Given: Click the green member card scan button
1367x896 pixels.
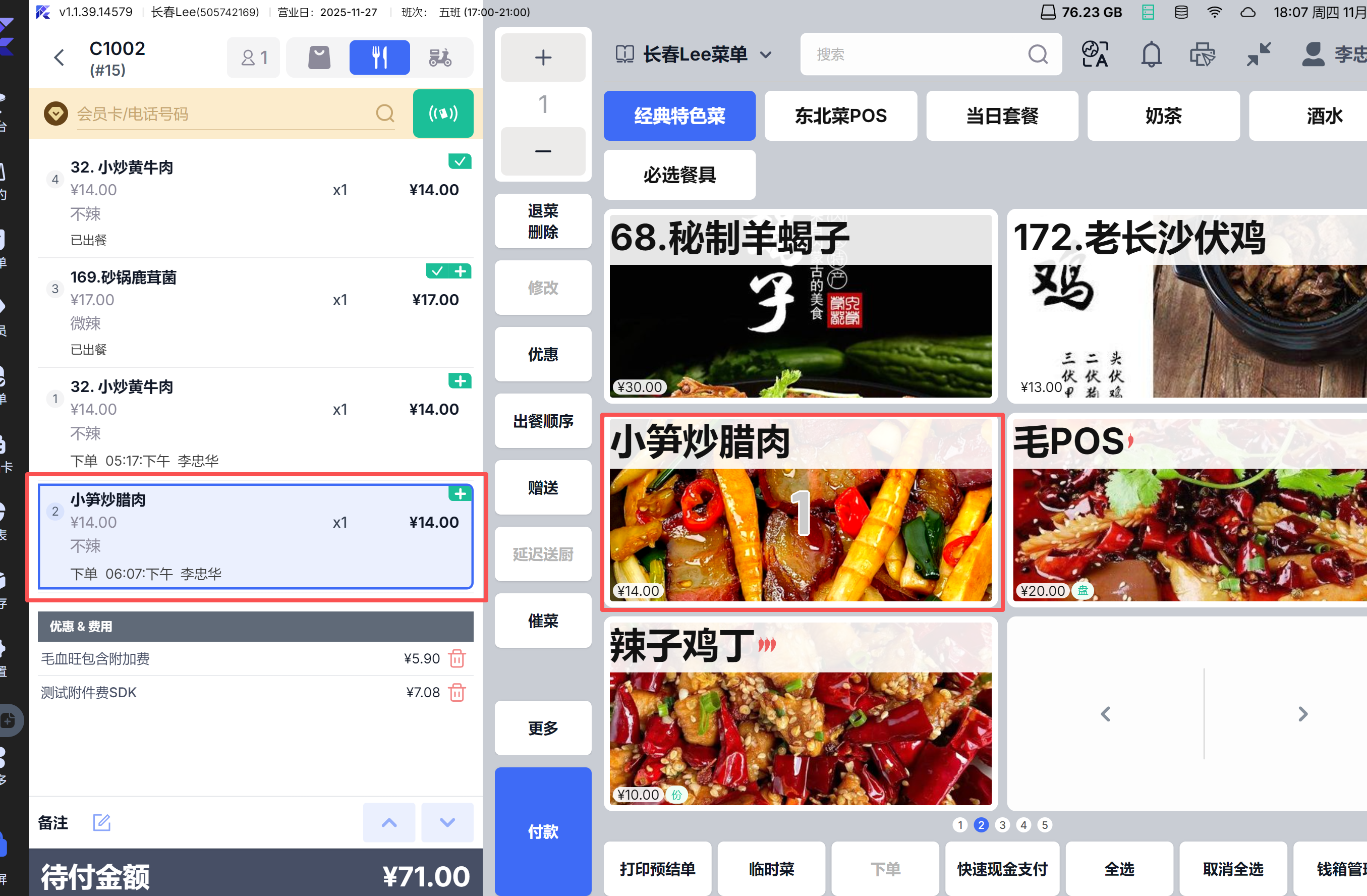Looking at the screenshot, I should click(x=443, y=114).
